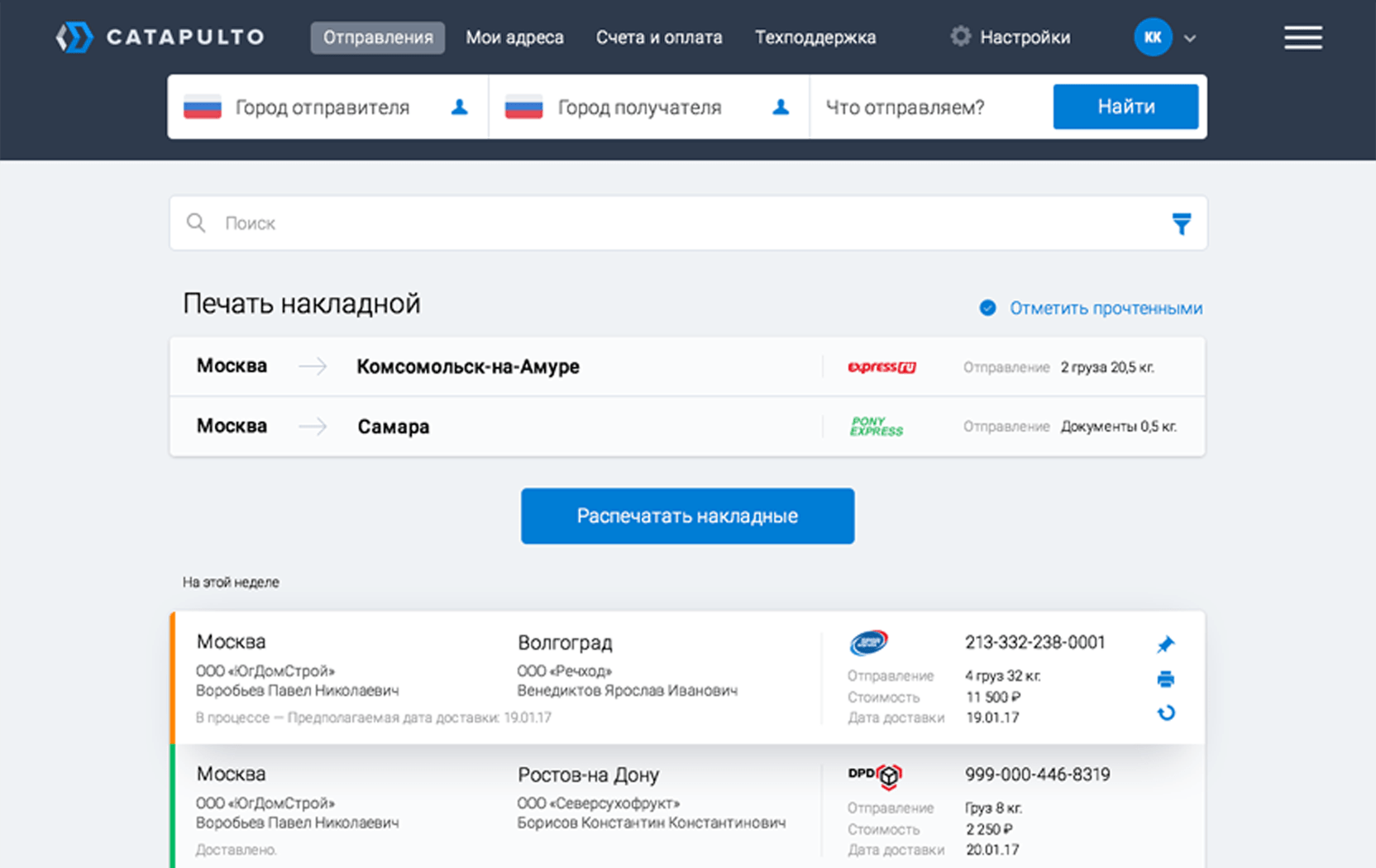Click name Борисов Константин Константинович
Screen dimensions: 1376x868
[x=651, y=823]
